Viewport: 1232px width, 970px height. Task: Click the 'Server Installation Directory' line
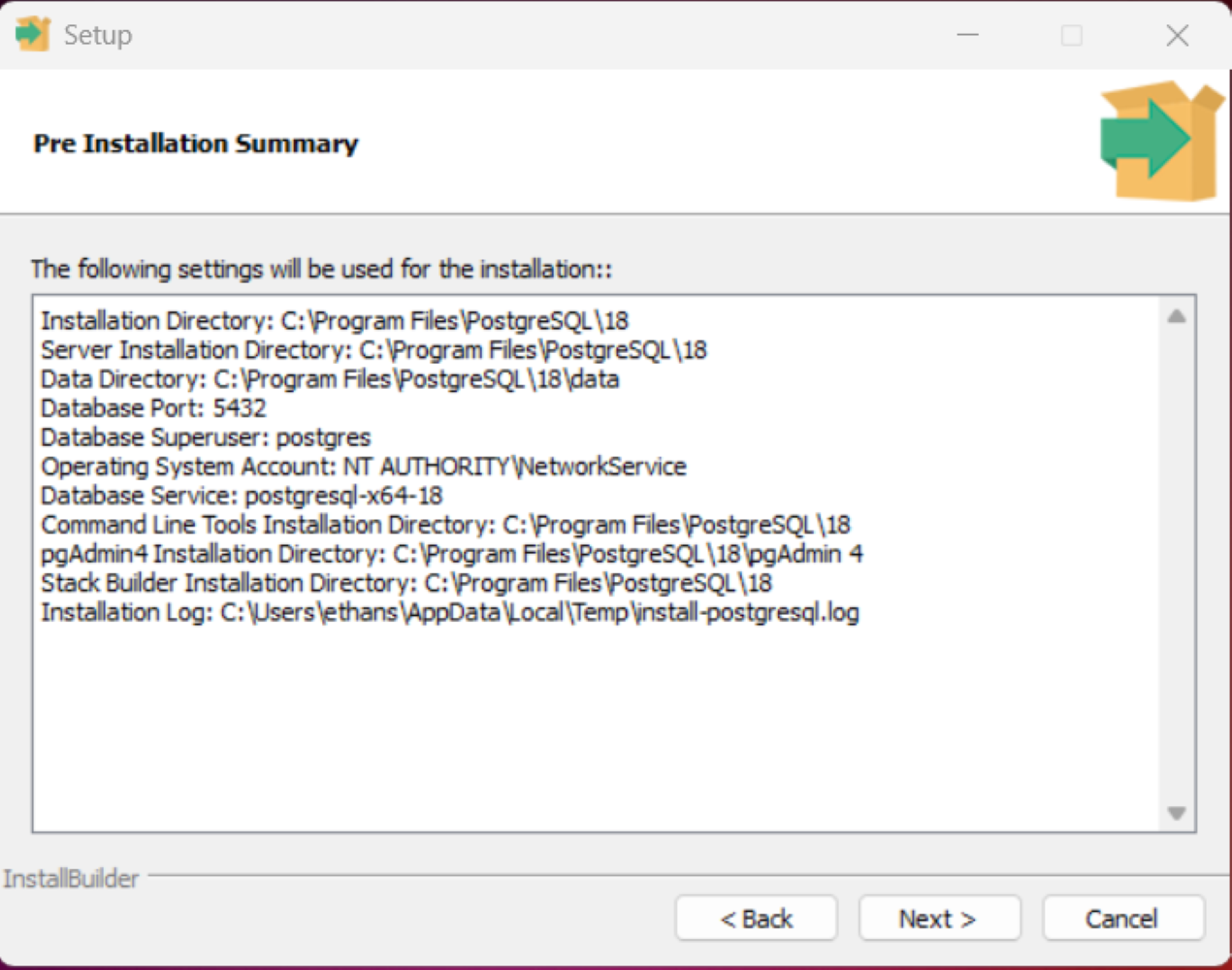[373, 349]
